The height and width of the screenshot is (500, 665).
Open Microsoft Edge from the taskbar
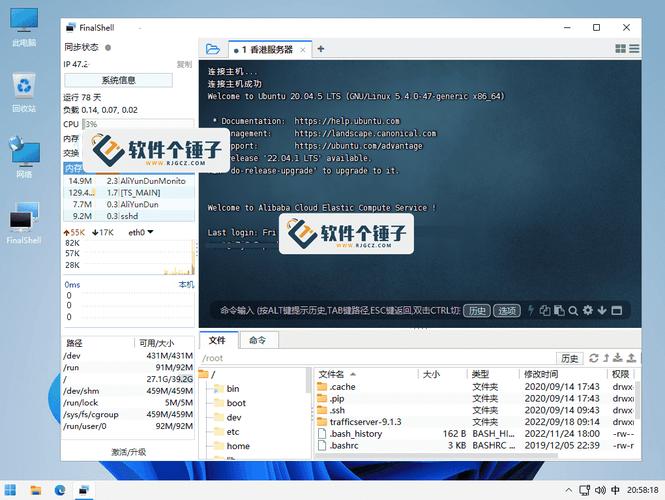pos(60,490)
